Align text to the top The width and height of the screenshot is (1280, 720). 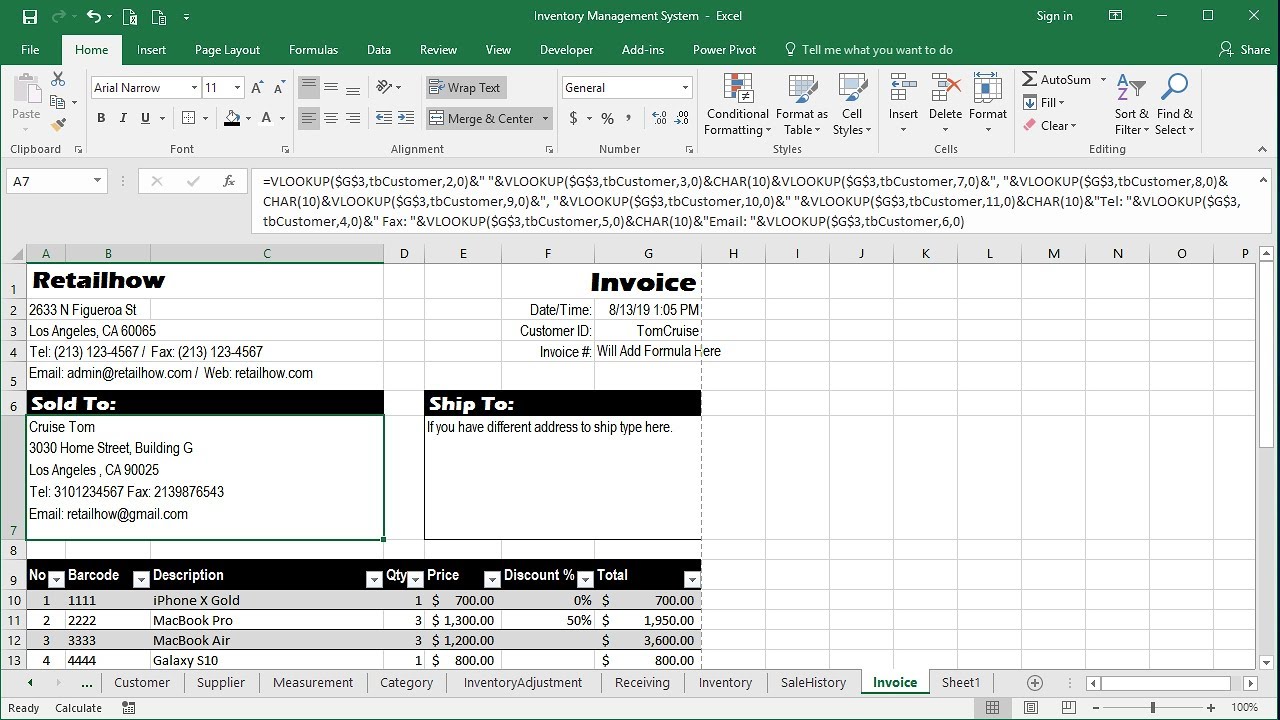pos(309,88)
